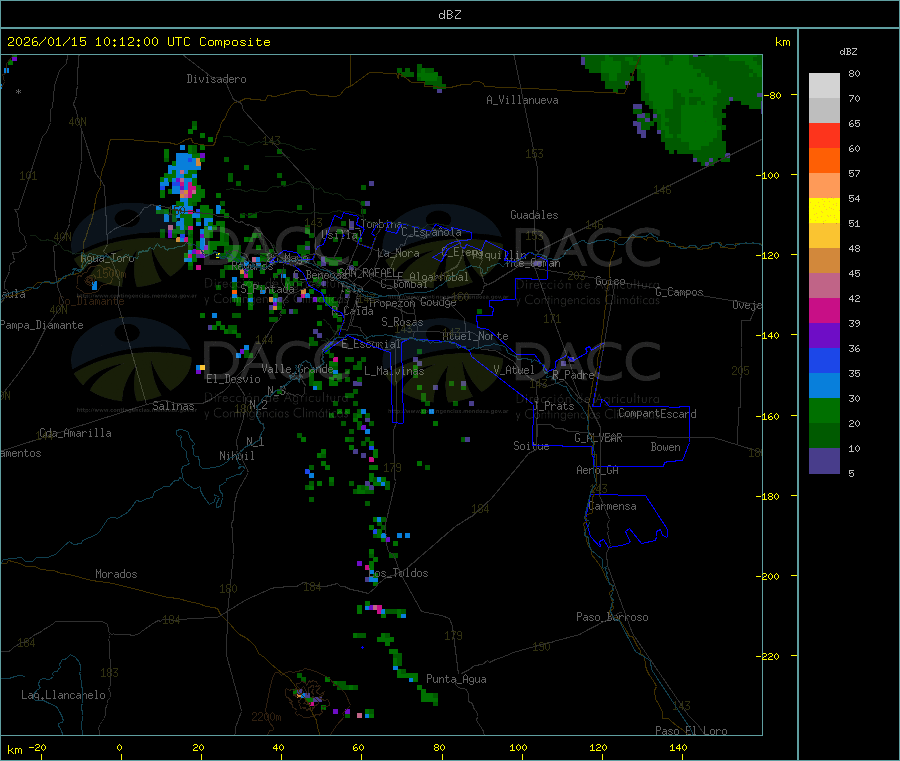The height and width of the screenshot is (761, 900).
Task: Click the Nihuil place label
Action: coord(237,456)
